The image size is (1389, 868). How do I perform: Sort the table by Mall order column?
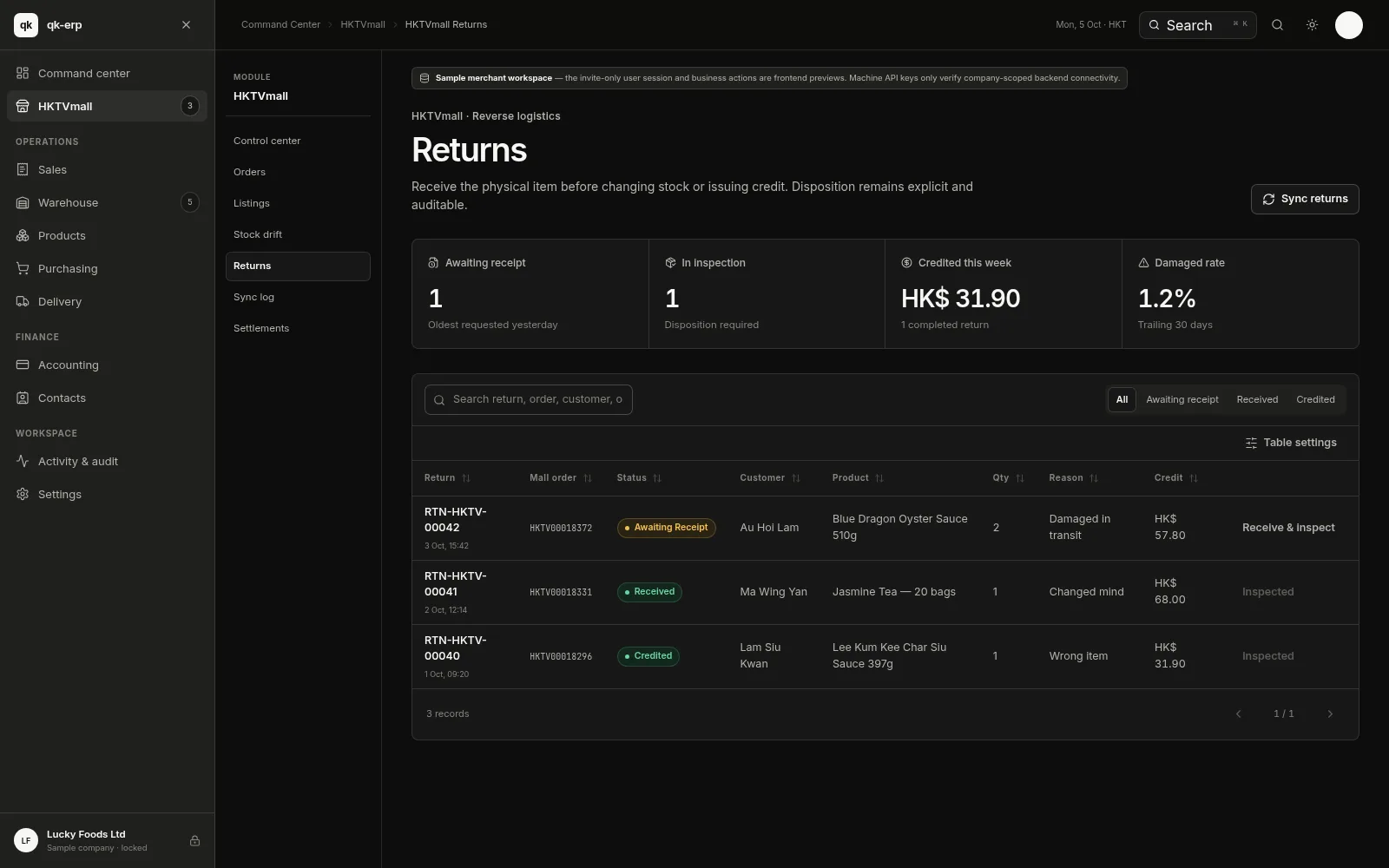click(x=561, y=478)
